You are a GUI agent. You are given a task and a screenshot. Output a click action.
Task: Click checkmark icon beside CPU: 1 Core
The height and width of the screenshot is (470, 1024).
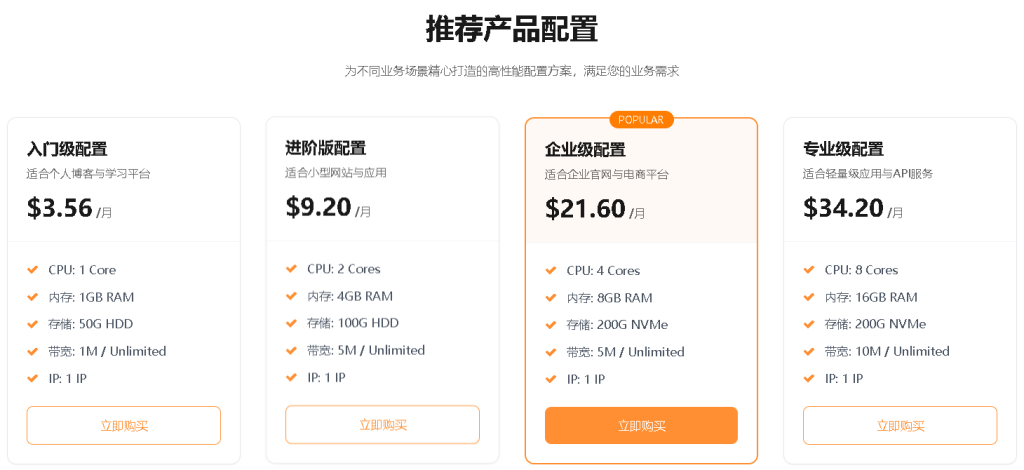click(33, 270)
